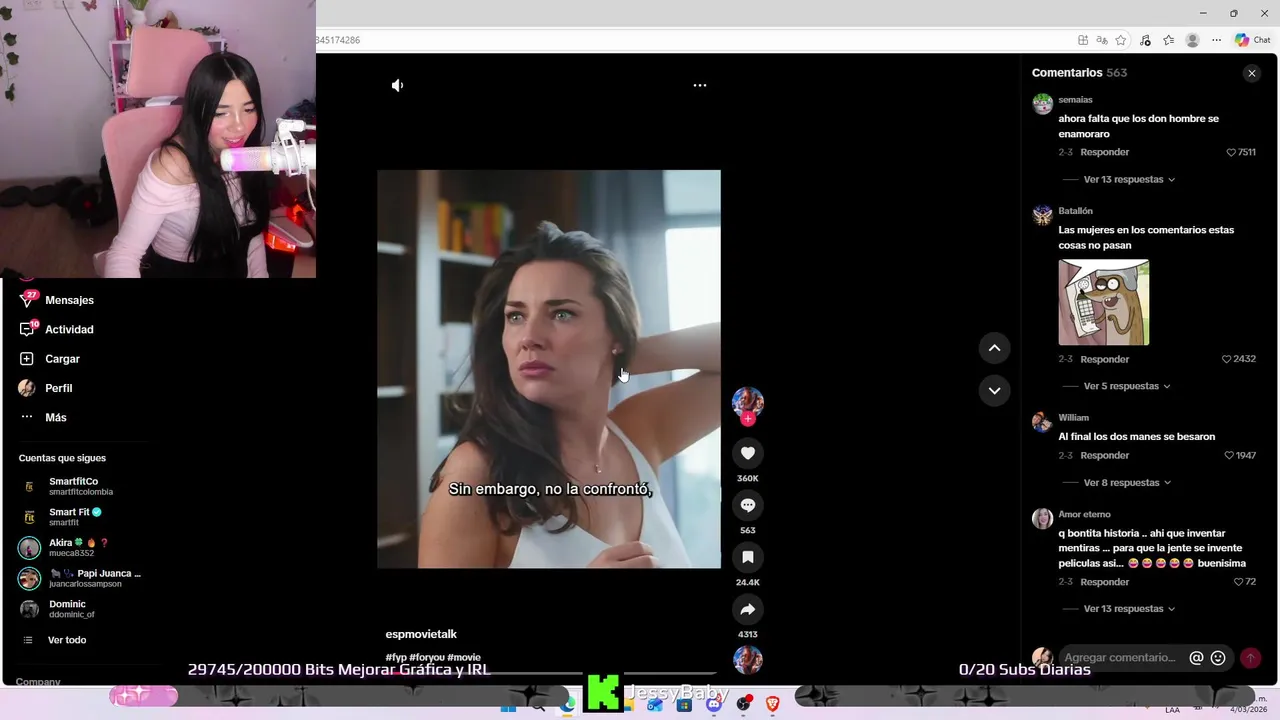
Task: Open the Smart Fit verified account
Action: pyautogui.click(x=76, y=517)
